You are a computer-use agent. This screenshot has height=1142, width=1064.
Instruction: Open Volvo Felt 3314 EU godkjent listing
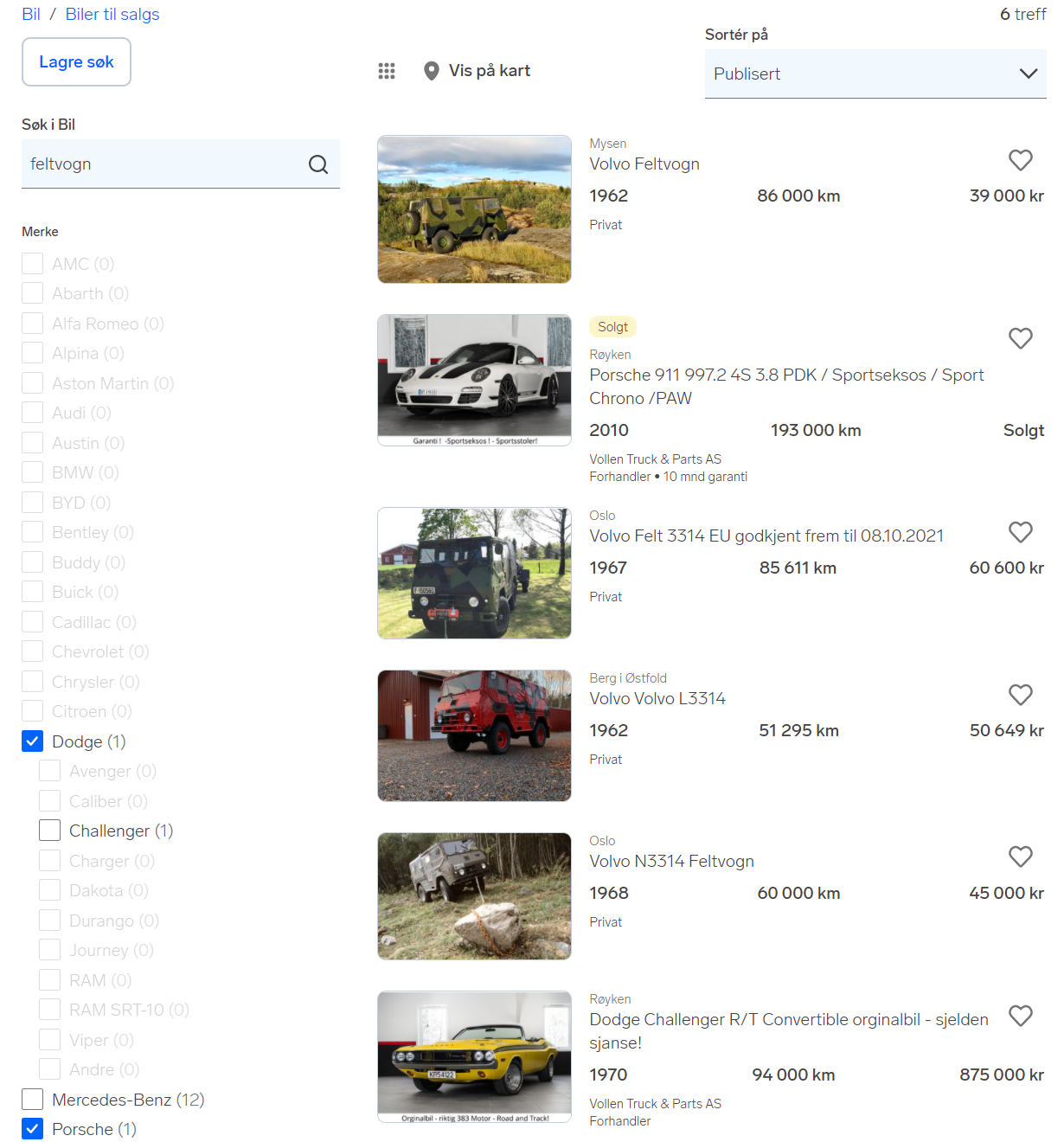(x=766, y=536)
